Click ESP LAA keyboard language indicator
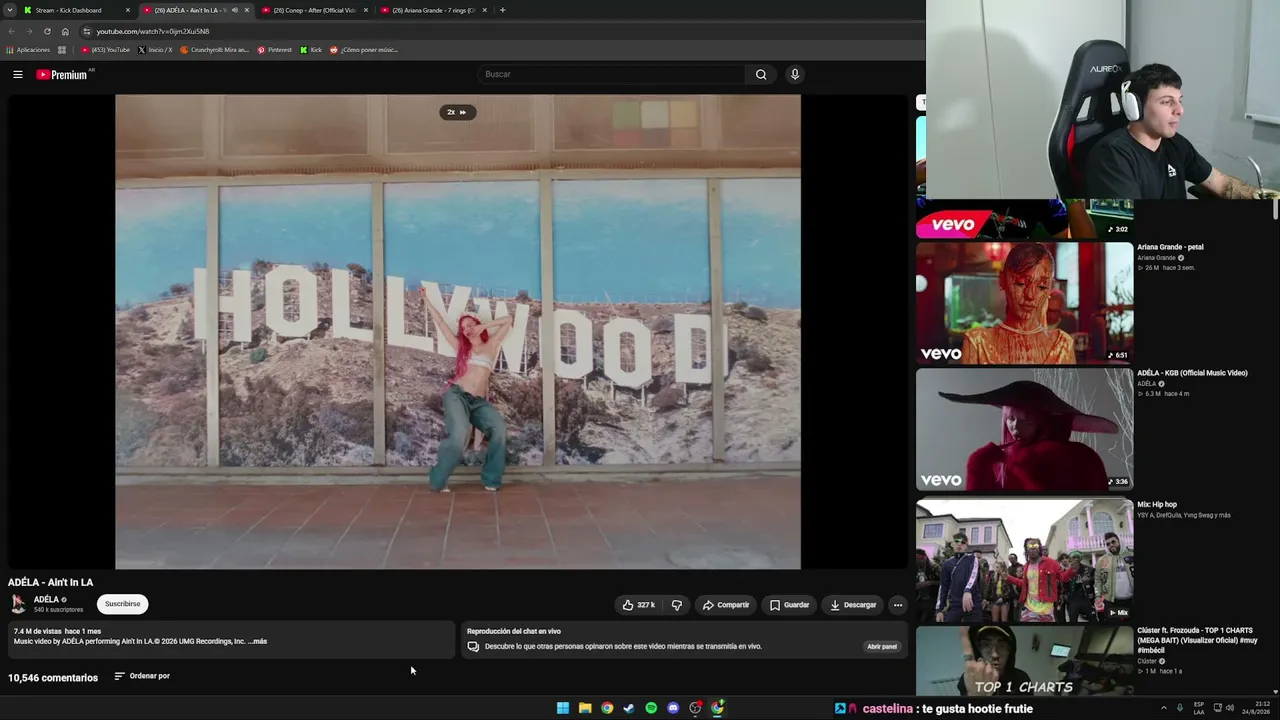1280x720 pixels. [x=1199, y=708]
